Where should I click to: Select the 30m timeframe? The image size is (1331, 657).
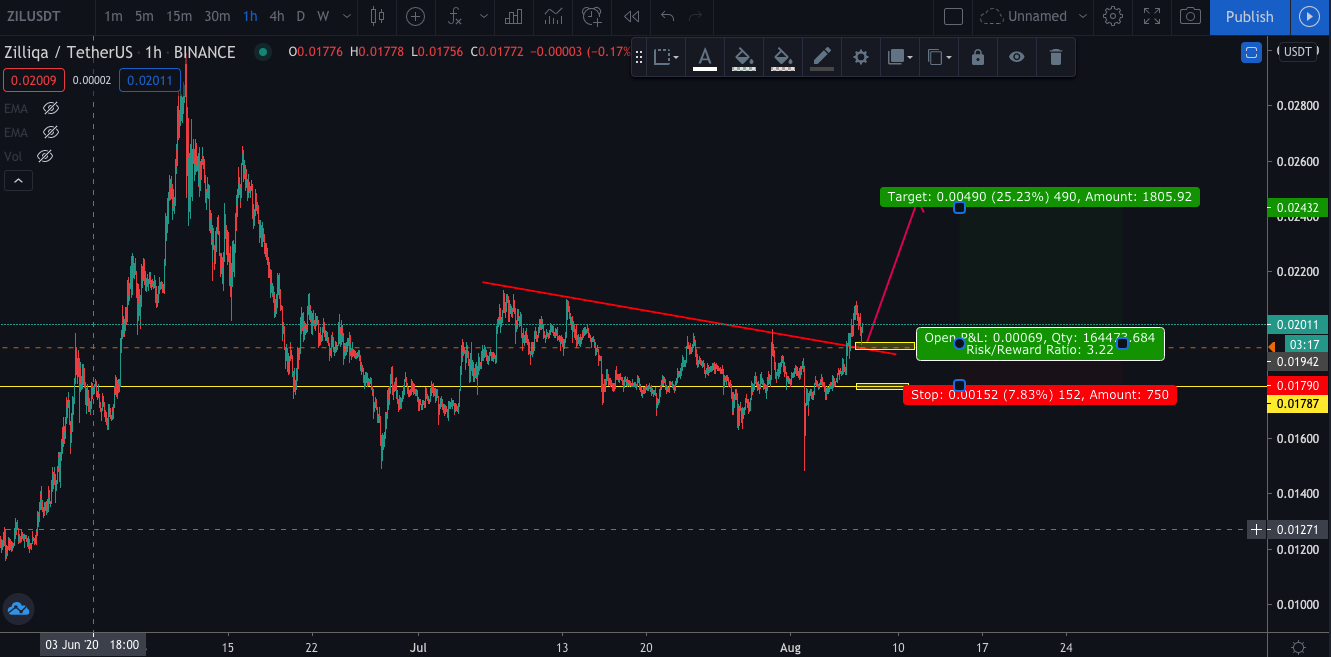(x=216, y=16)
